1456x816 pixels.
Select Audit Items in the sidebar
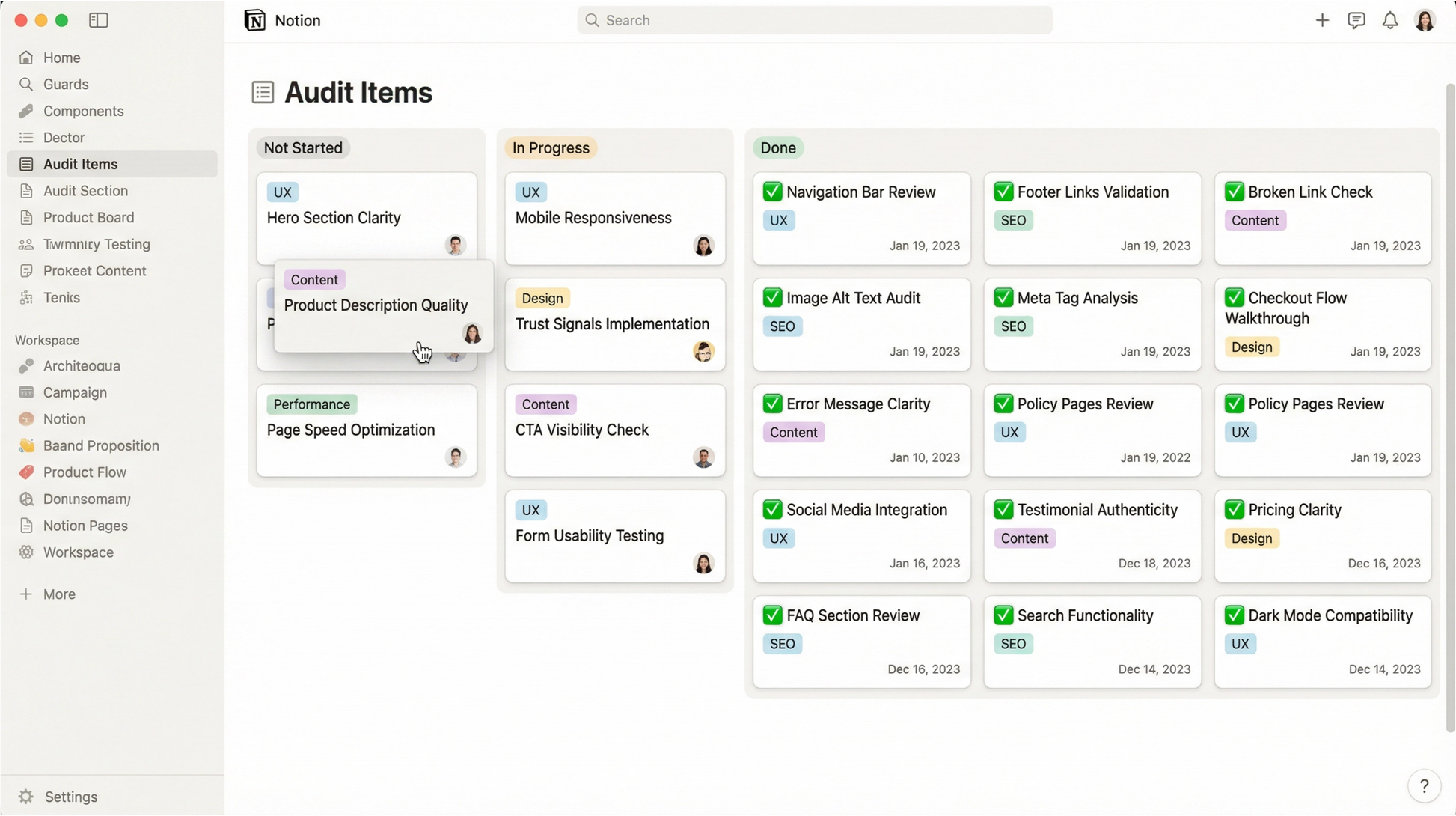(80, 164)
